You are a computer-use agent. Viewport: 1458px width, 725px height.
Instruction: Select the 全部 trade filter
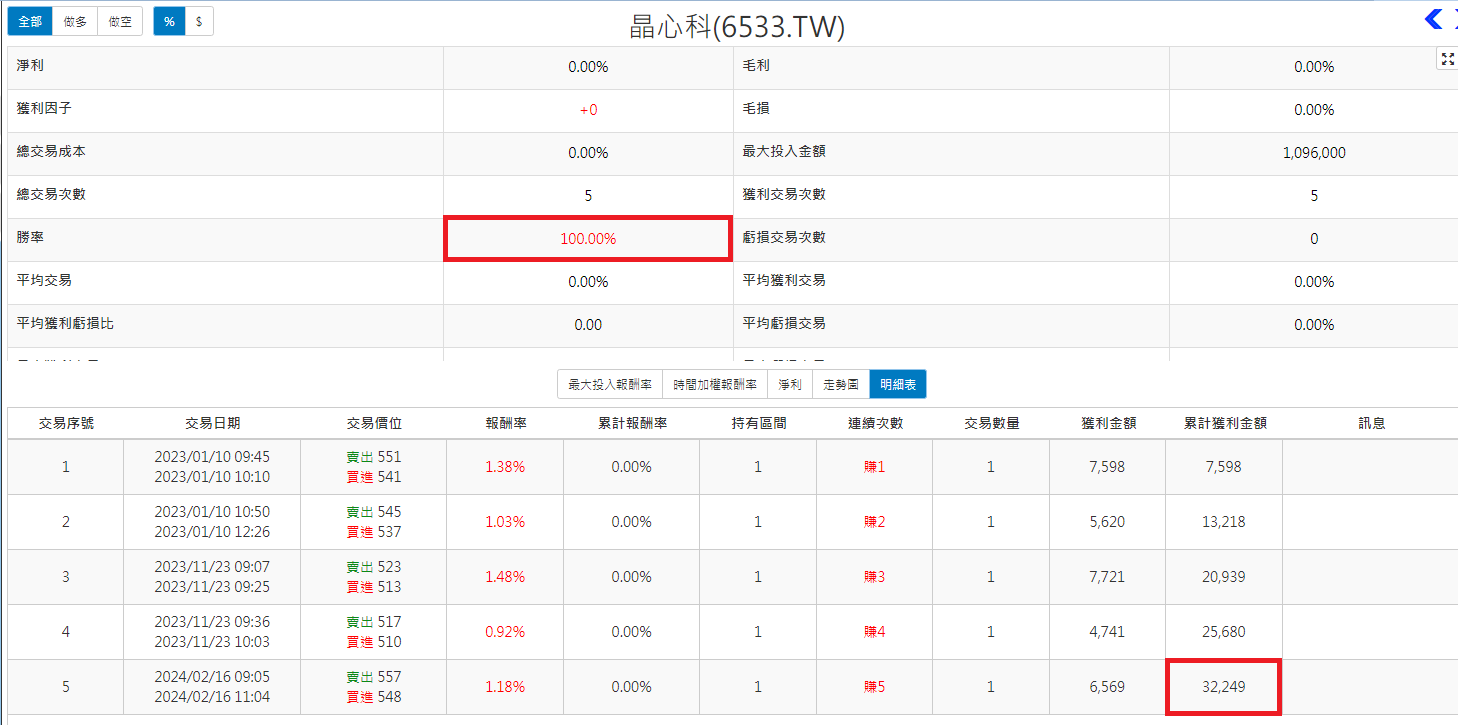point(30,21)
